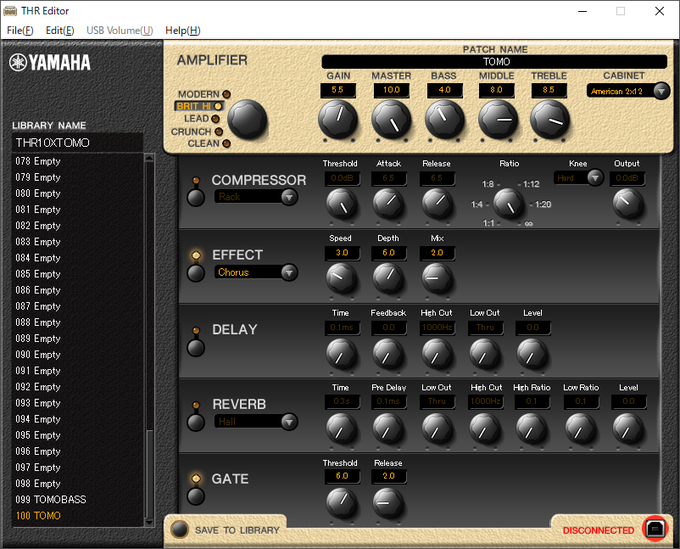Open the File menu
This screenshot has height=549, width=680.
click(20, 30)
